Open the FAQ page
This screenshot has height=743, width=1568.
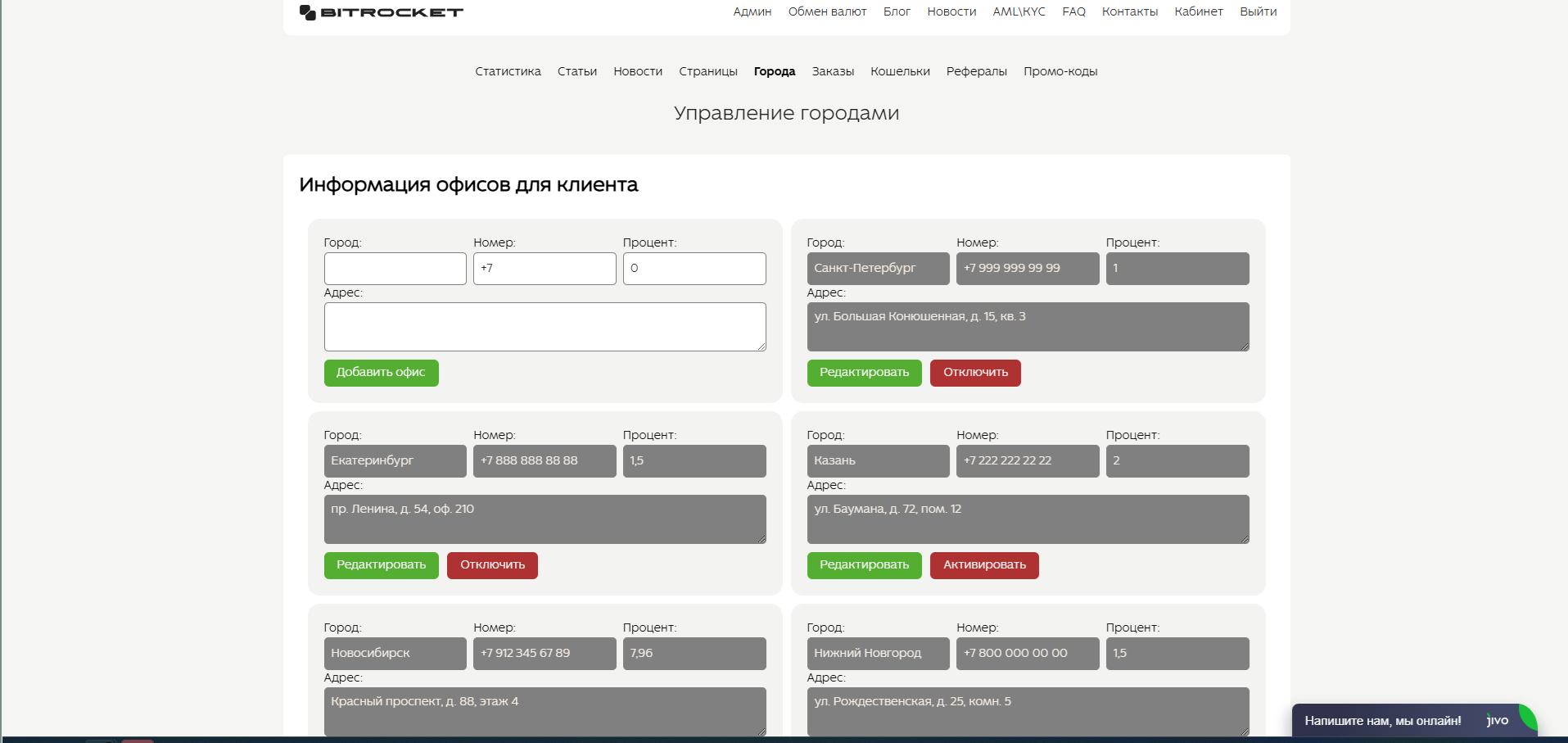[x=1073, y=11]
